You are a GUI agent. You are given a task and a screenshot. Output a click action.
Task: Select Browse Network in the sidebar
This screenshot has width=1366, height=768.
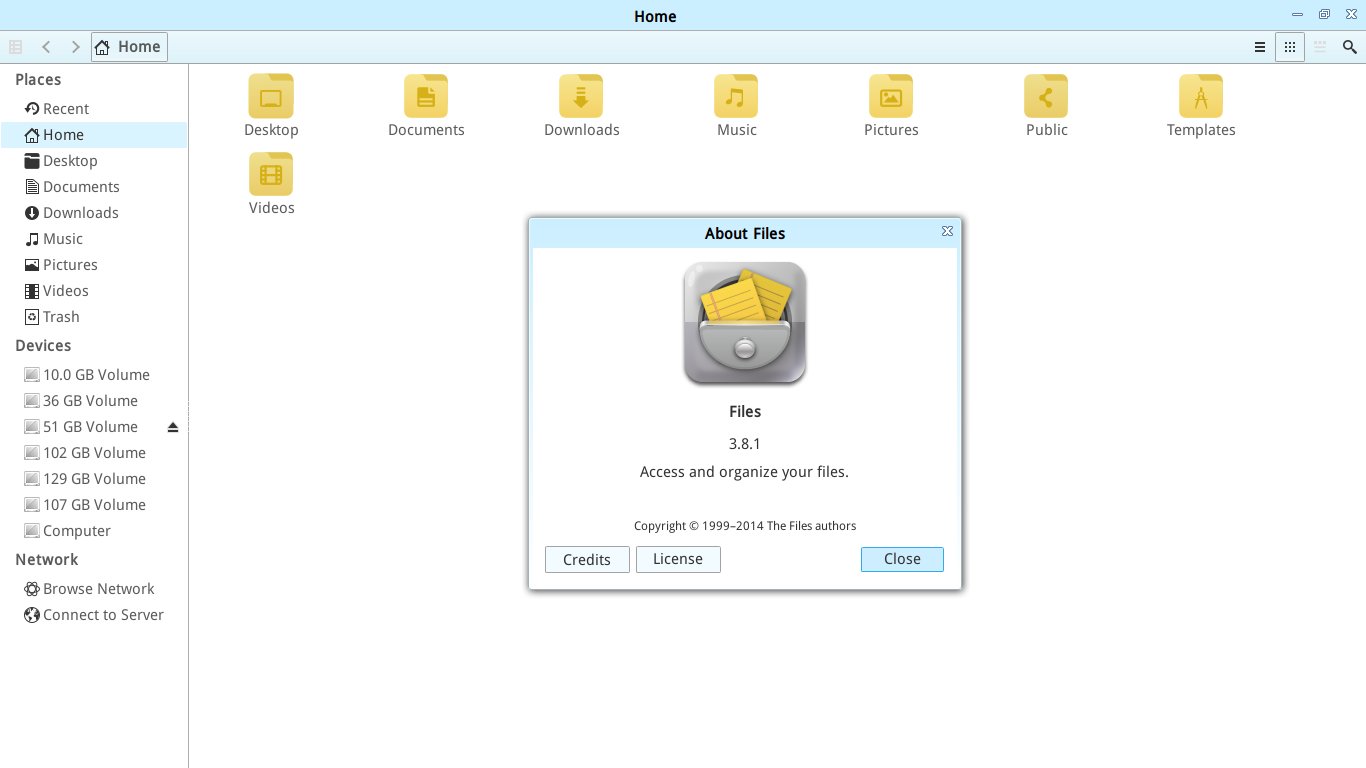click(x=98, y=589)
